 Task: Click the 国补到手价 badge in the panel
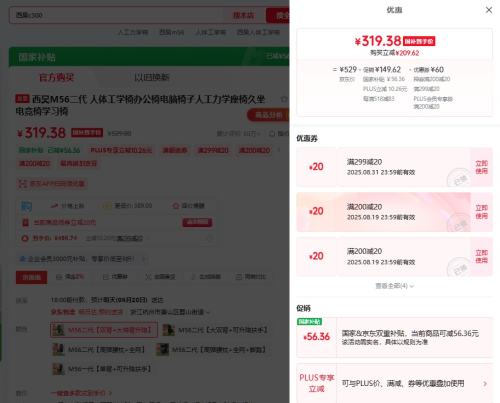(x=419, y=41)
